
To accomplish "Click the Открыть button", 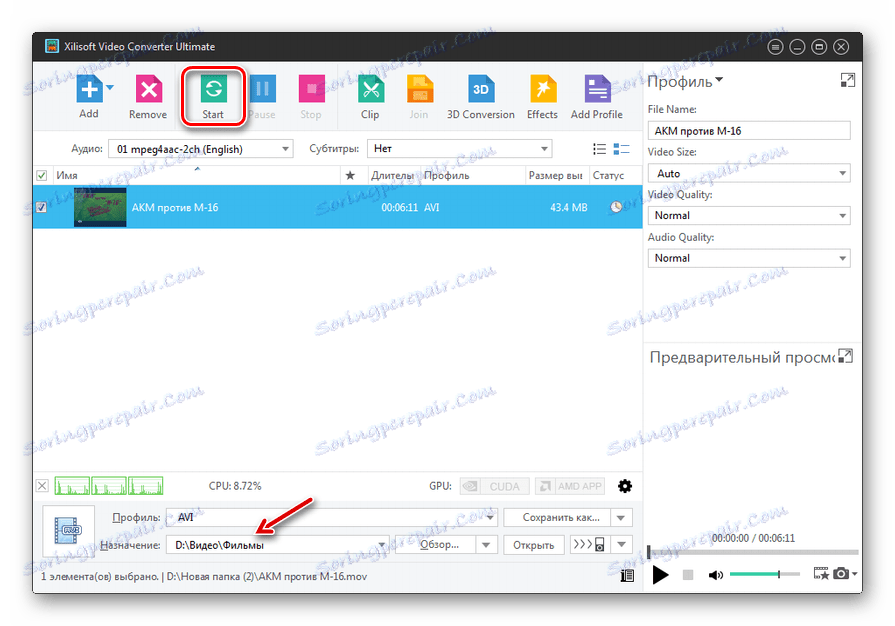I will coord(534,545).
